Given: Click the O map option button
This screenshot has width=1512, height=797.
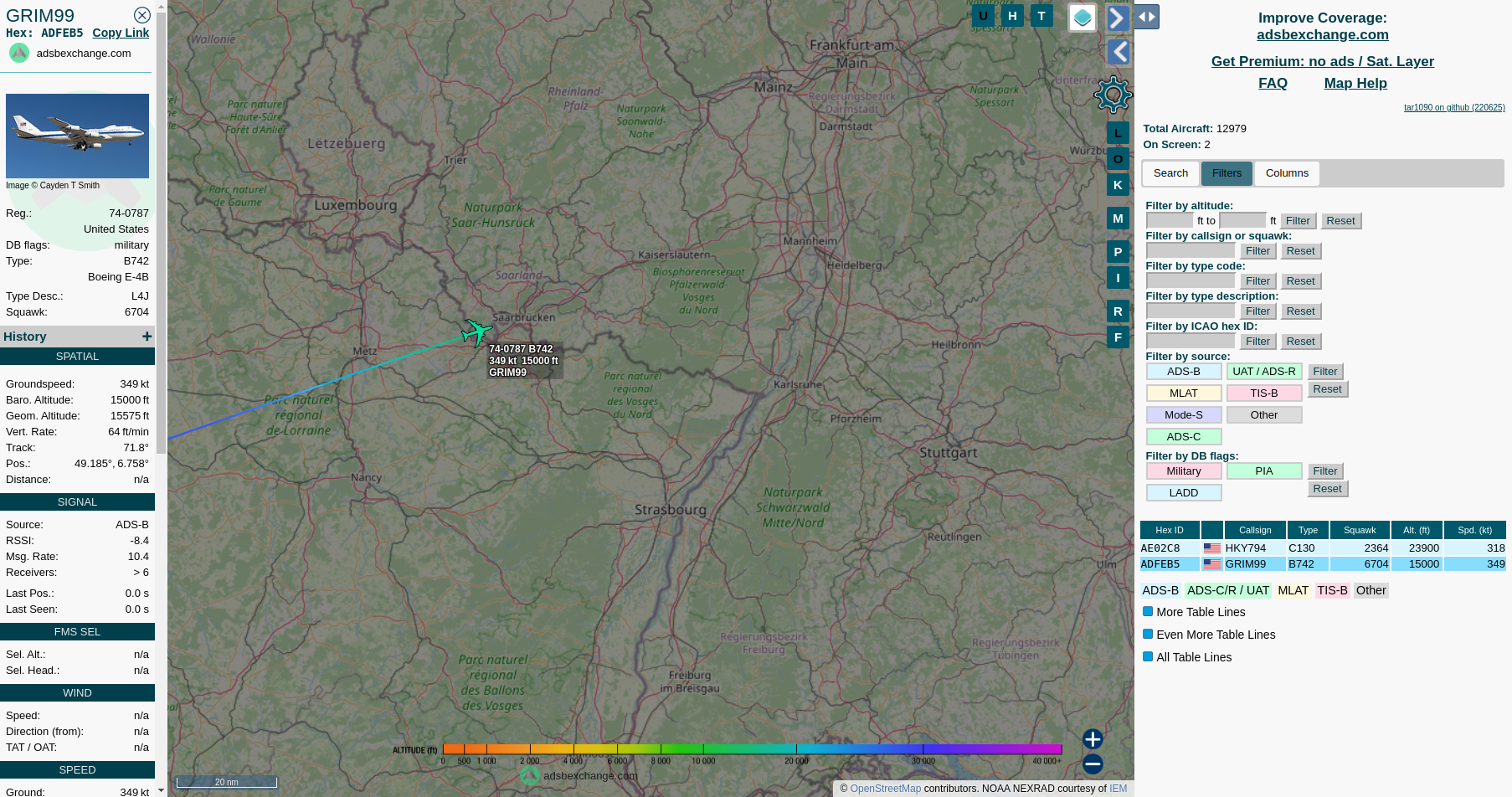Looking at the screenshot, I should [1118, 159].
